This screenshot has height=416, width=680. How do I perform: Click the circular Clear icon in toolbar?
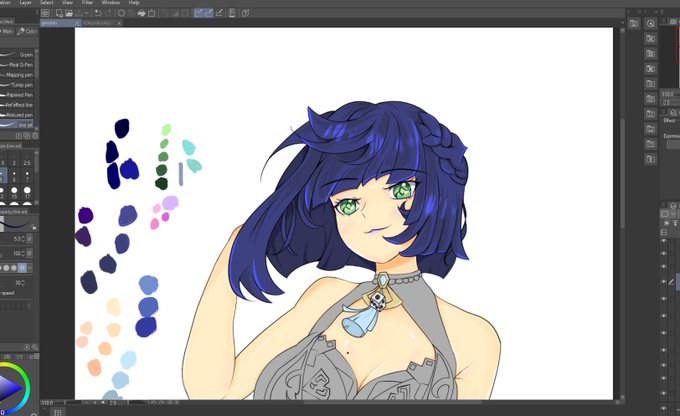click(x=121, y=13)
